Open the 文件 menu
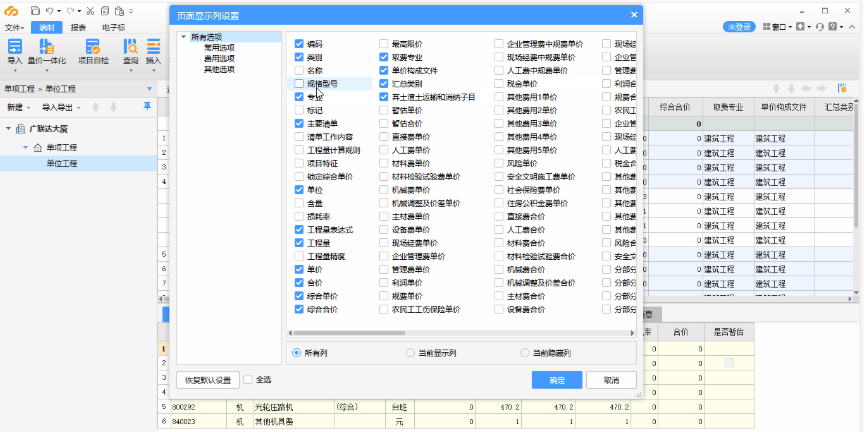The width and height of the screenshot is (864, 432). click(14, 27)
